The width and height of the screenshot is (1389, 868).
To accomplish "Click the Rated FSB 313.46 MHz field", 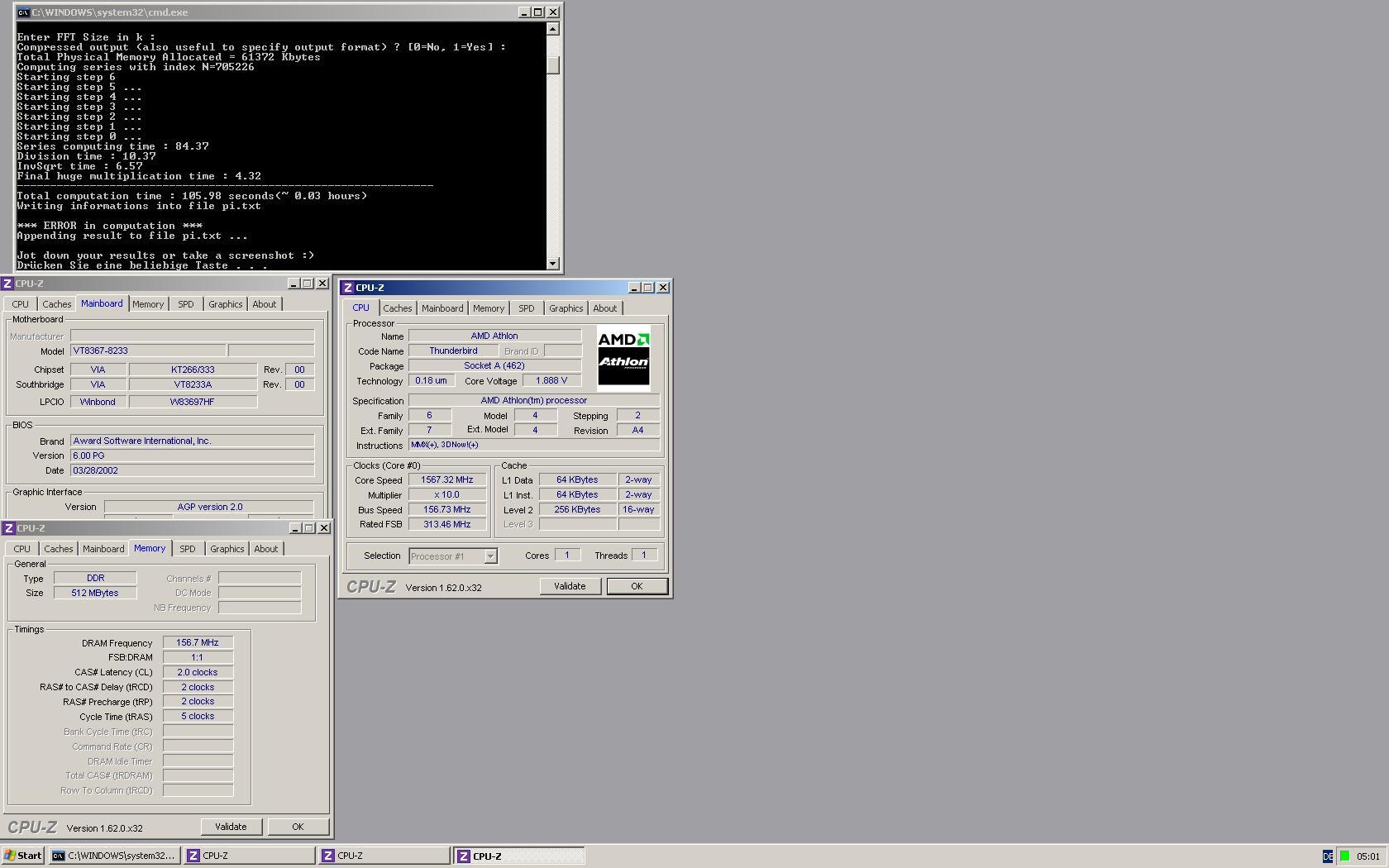I will pyautogui.click(x=447, y=525).
